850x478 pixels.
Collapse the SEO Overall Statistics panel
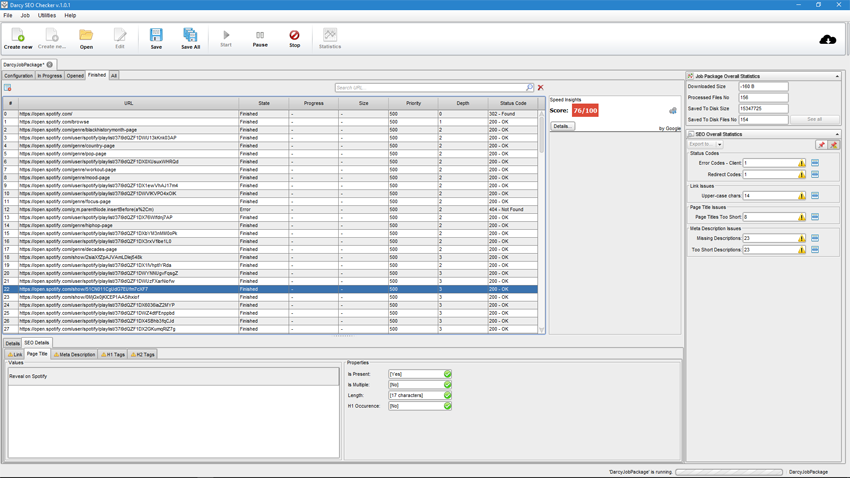(837, 134)
